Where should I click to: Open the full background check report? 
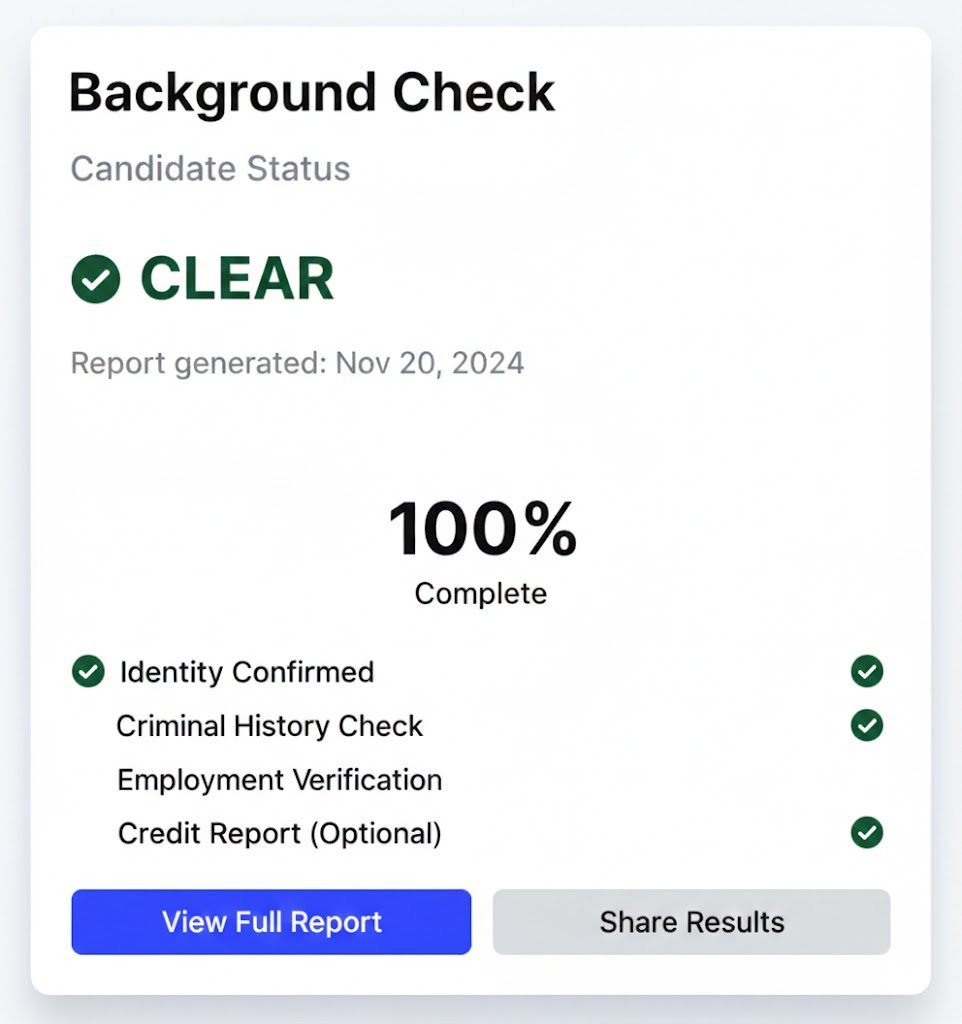(271, 921)
